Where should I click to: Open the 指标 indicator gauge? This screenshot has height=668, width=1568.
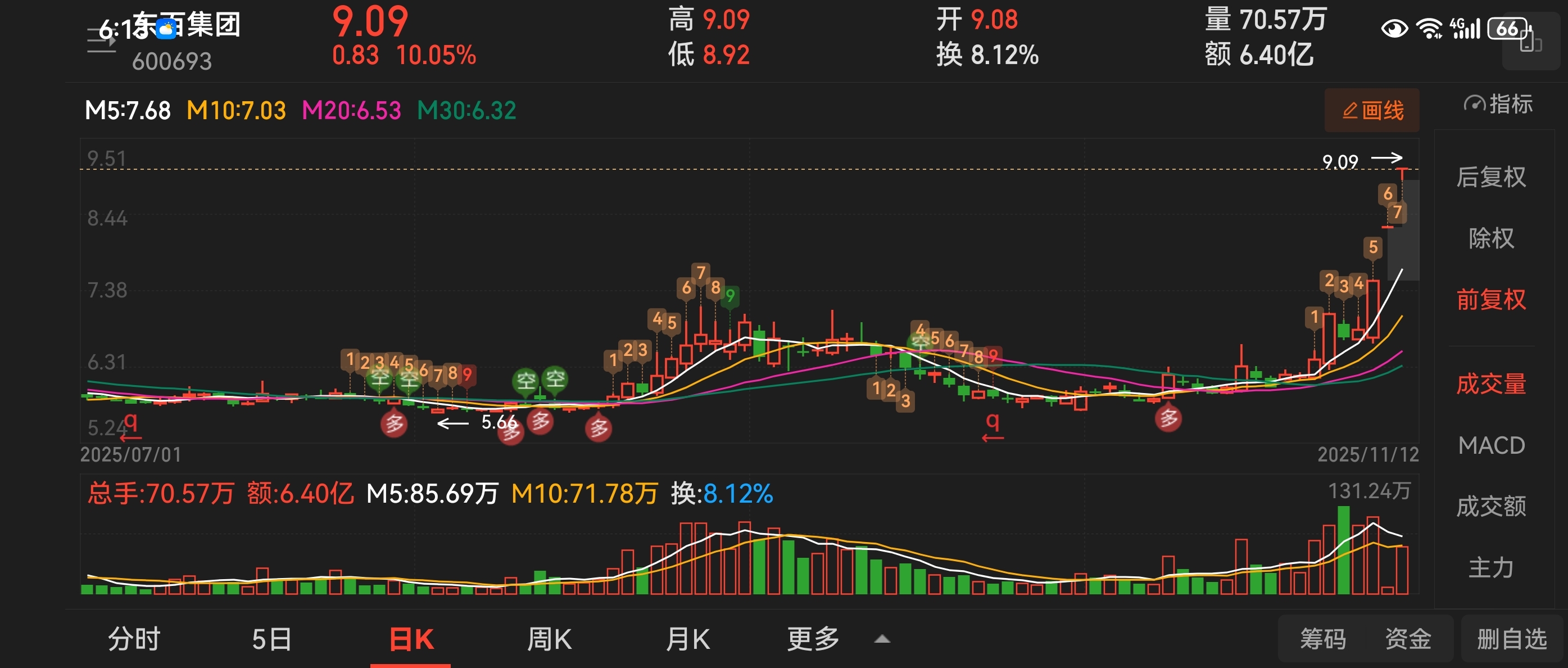[x=1497, y=104]
